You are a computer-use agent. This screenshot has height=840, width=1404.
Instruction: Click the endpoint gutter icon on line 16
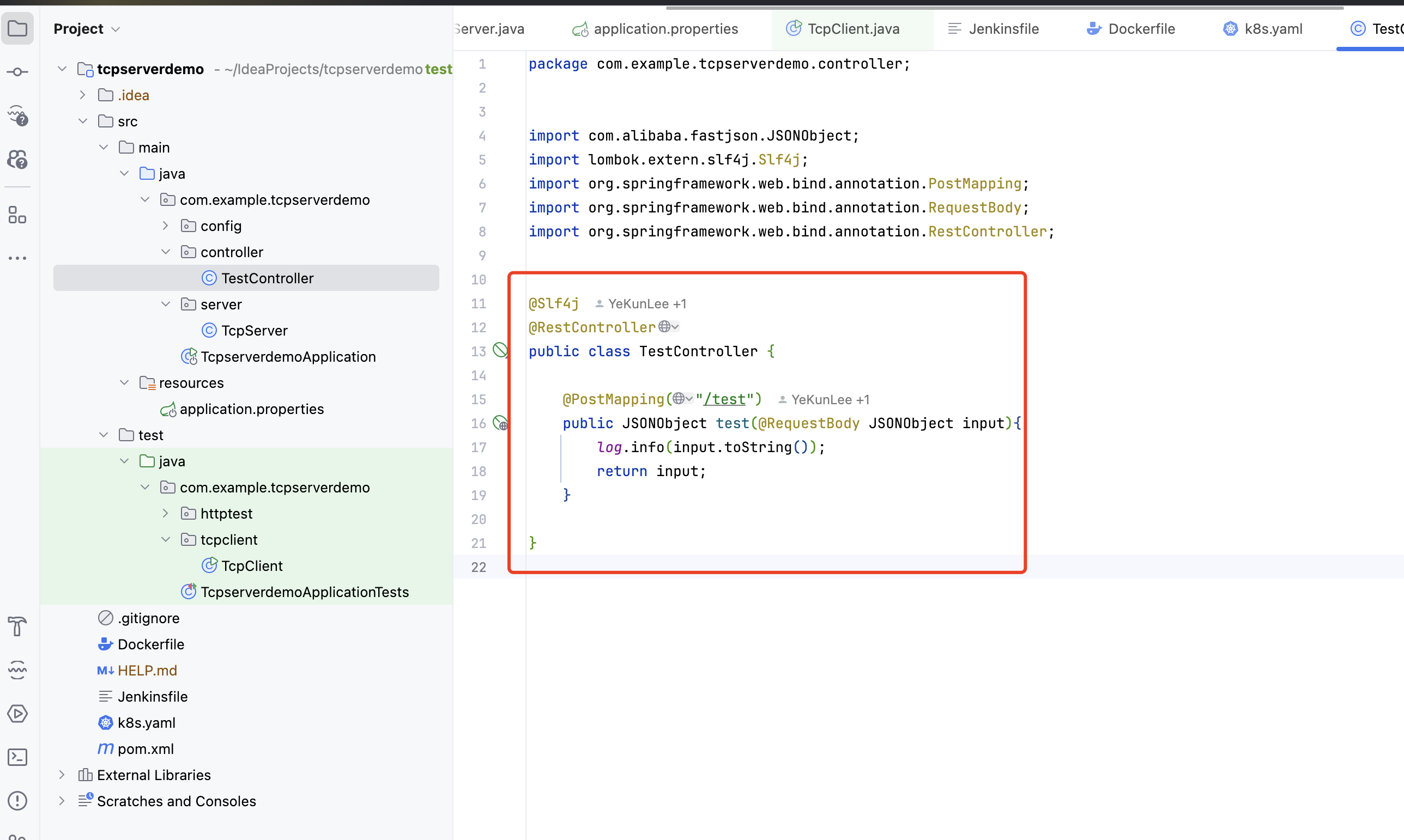pos(500,423)
